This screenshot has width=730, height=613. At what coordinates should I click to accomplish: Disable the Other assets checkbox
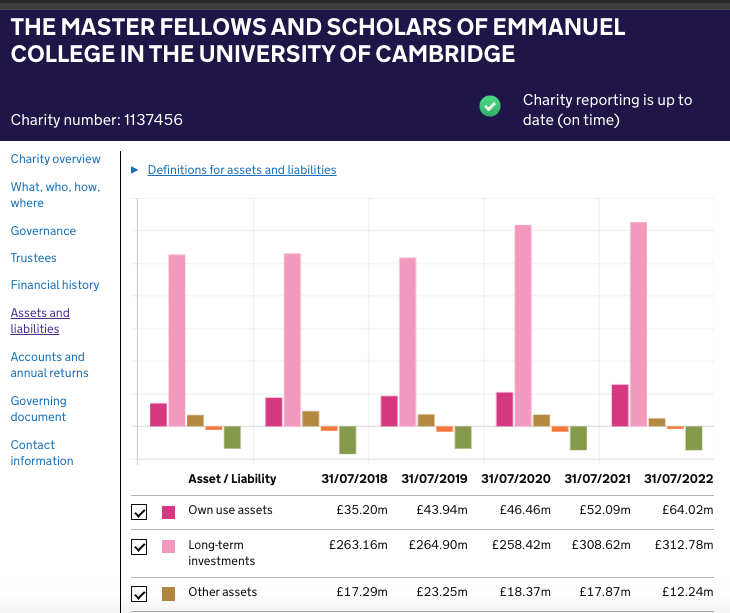[x=140, y=594]
